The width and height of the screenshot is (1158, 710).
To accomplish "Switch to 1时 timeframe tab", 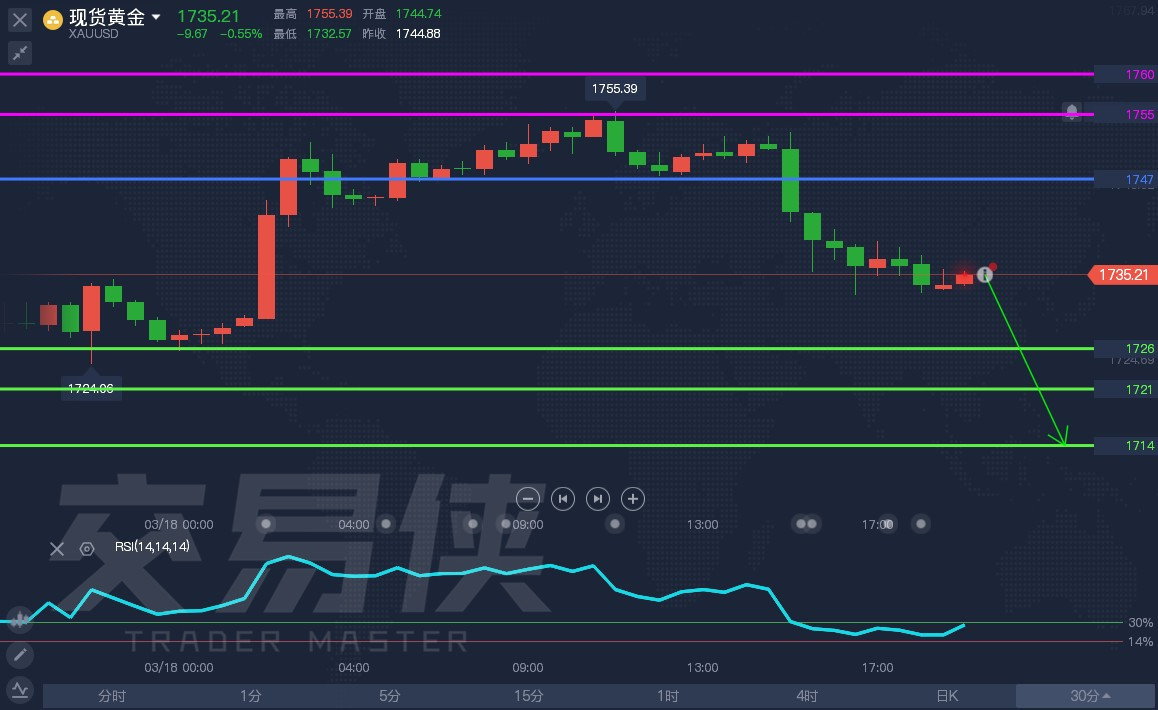I will point(668,696).
